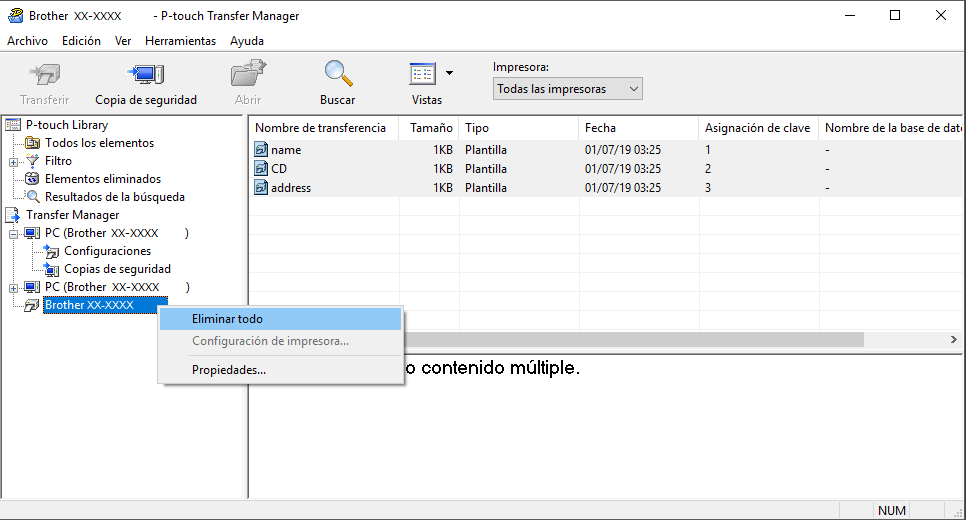Screen dimensions: 966x520
Task: Open the Archivo menu
Action: (x=27, y=41)
